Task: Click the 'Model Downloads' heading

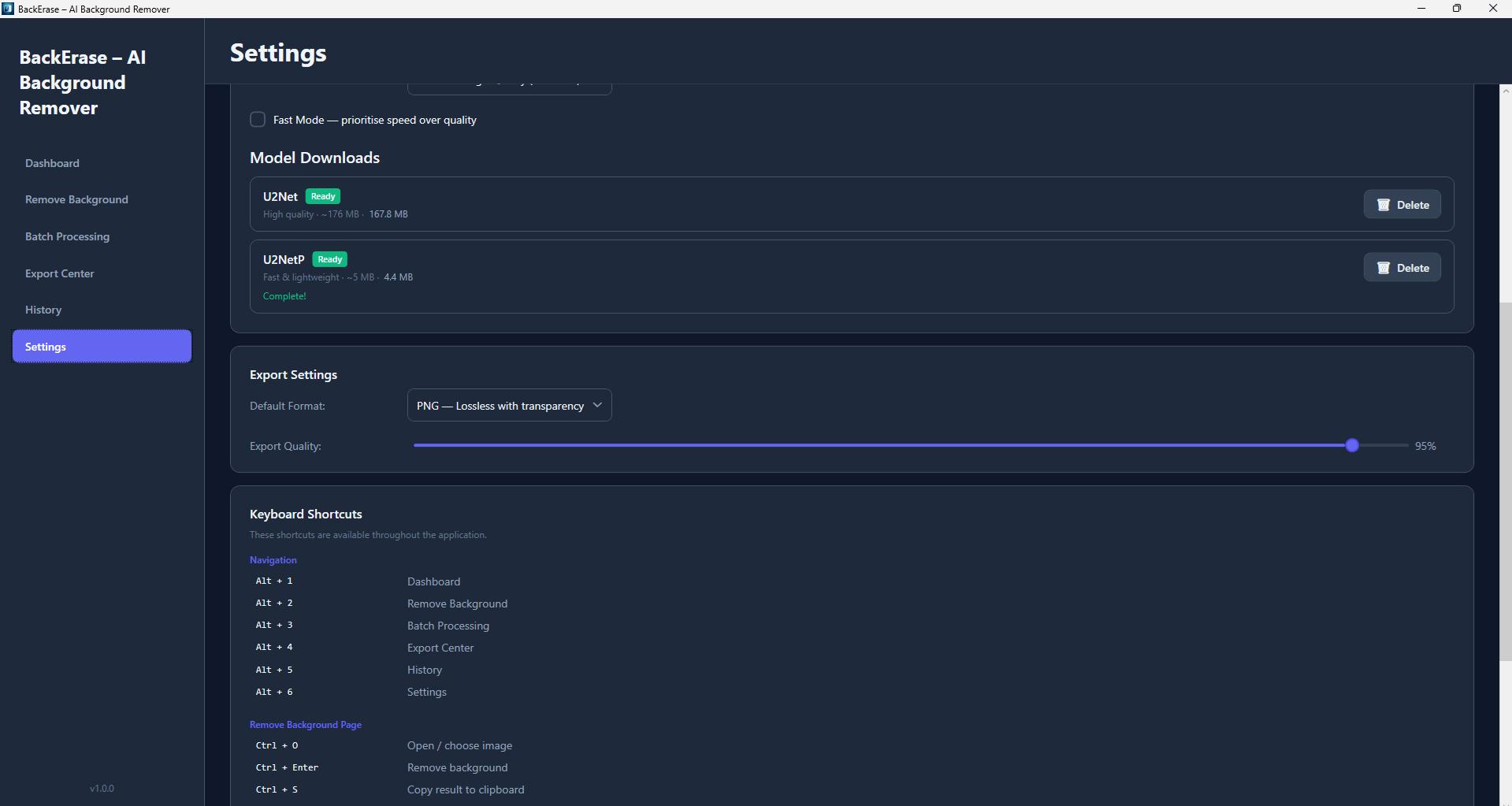Action: 314,158
